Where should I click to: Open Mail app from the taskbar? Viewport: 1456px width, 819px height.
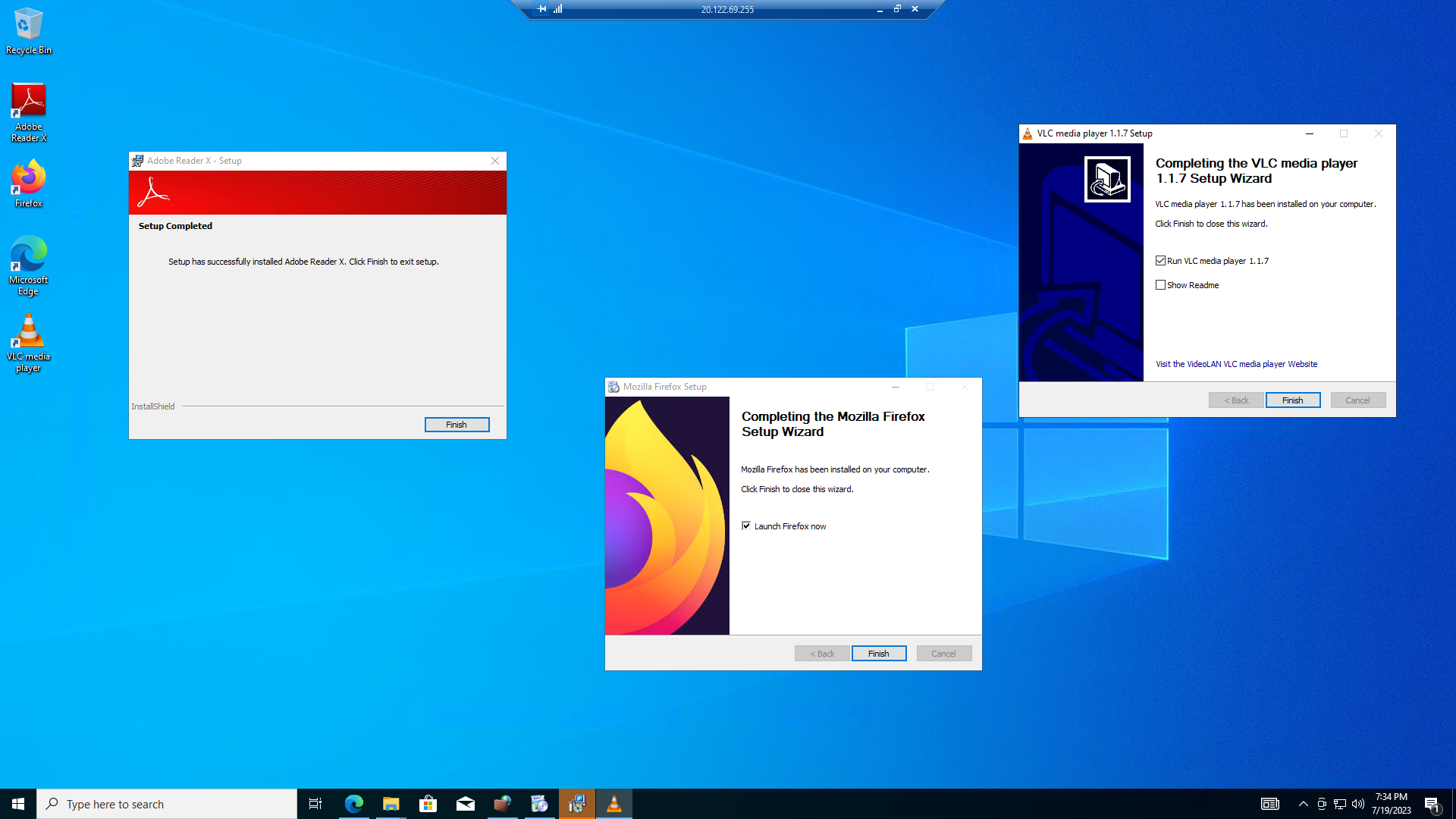tap(465, 804)
